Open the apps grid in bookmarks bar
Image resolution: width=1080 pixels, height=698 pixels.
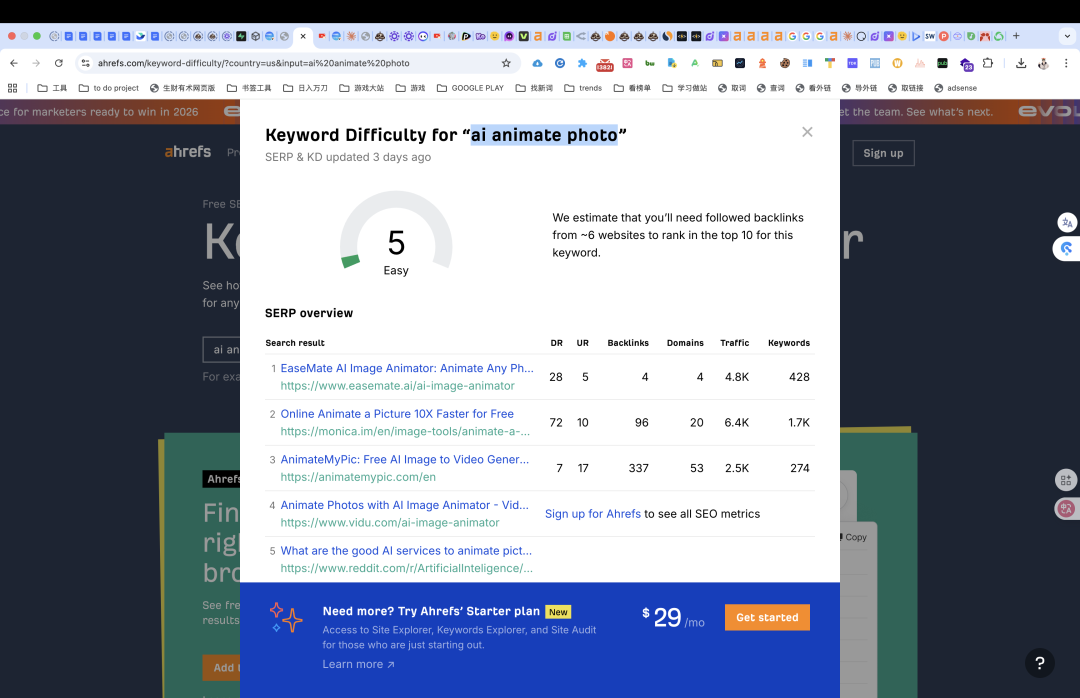tap(12, 88)
